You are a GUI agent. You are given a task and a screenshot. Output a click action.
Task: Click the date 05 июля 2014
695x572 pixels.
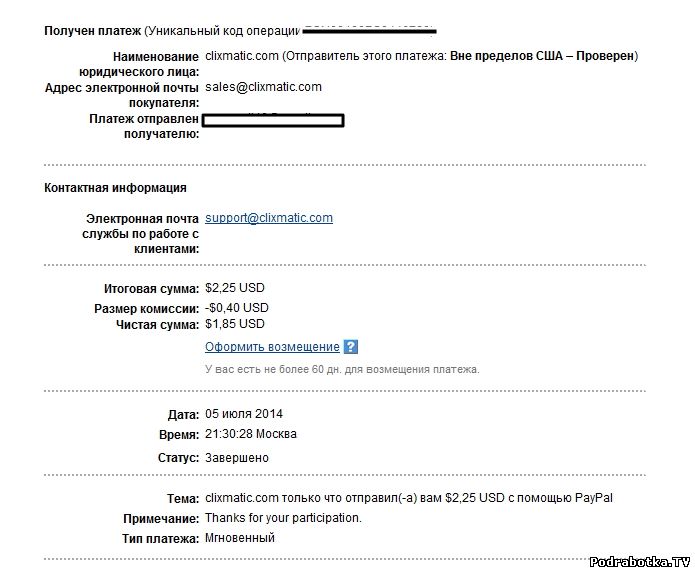244,414
